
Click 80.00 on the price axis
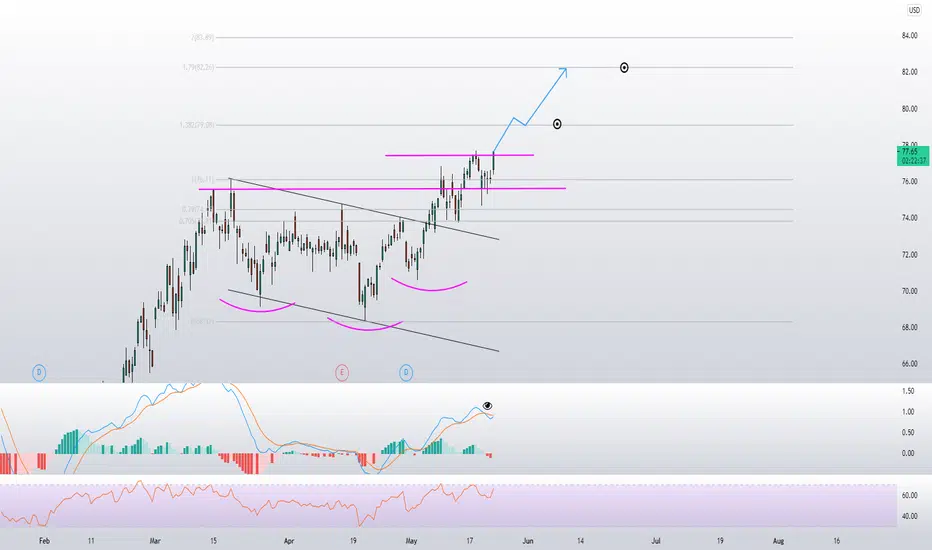909,109
